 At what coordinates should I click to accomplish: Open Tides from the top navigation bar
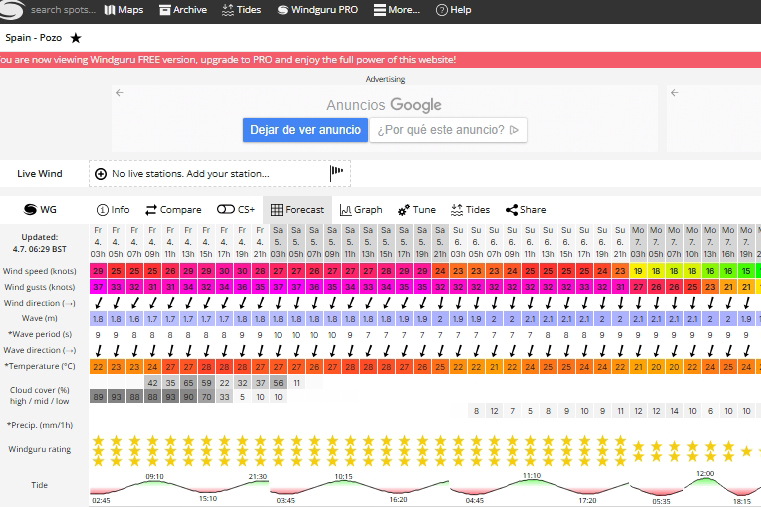[x=241, y=10]
